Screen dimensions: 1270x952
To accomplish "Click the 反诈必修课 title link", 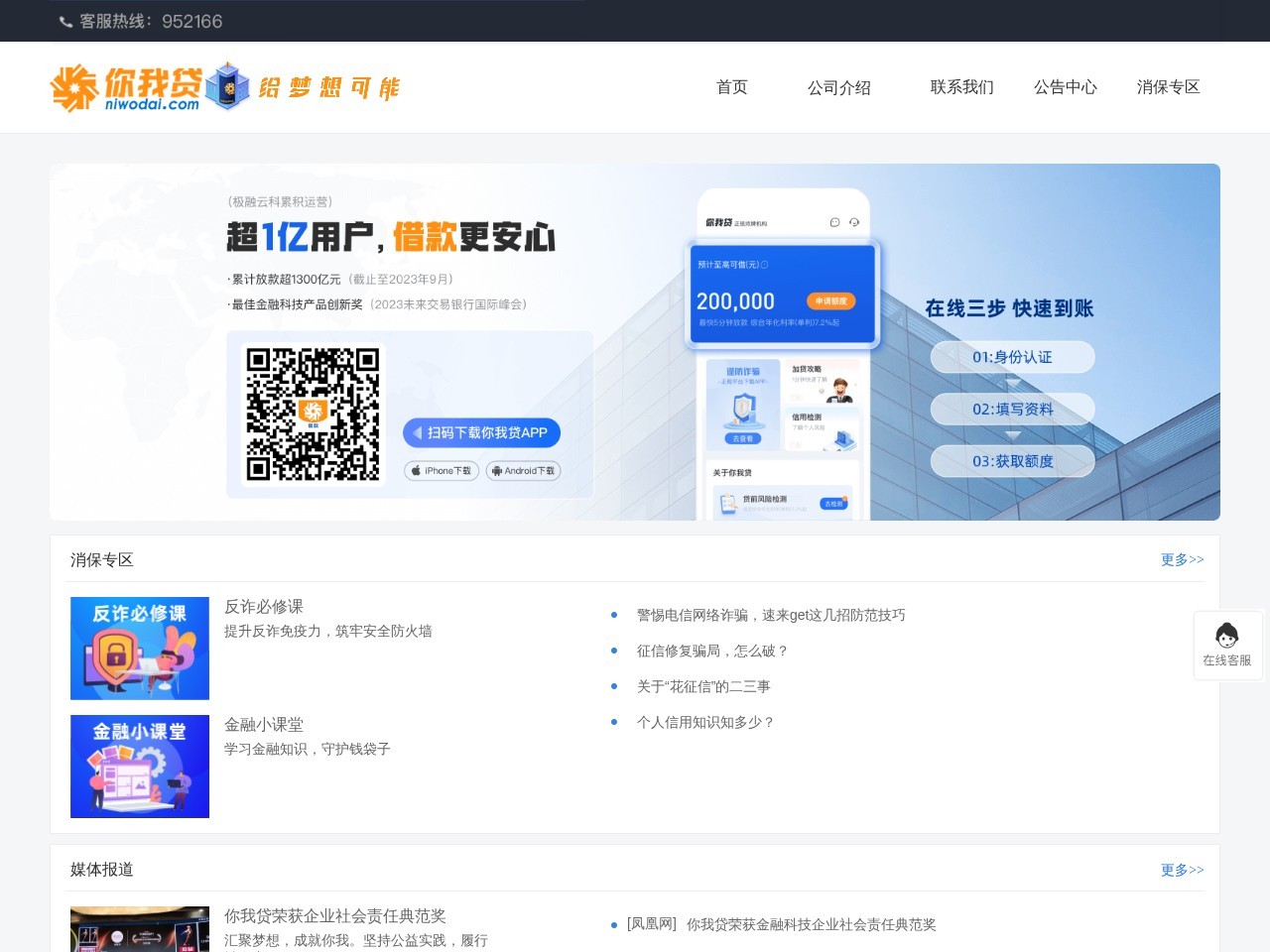I will (264, 607).
